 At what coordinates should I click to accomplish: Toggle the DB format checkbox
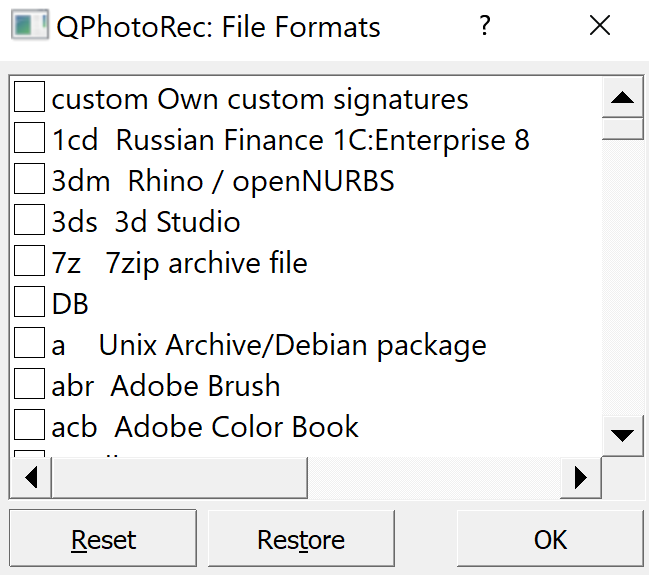click(29, 303)
